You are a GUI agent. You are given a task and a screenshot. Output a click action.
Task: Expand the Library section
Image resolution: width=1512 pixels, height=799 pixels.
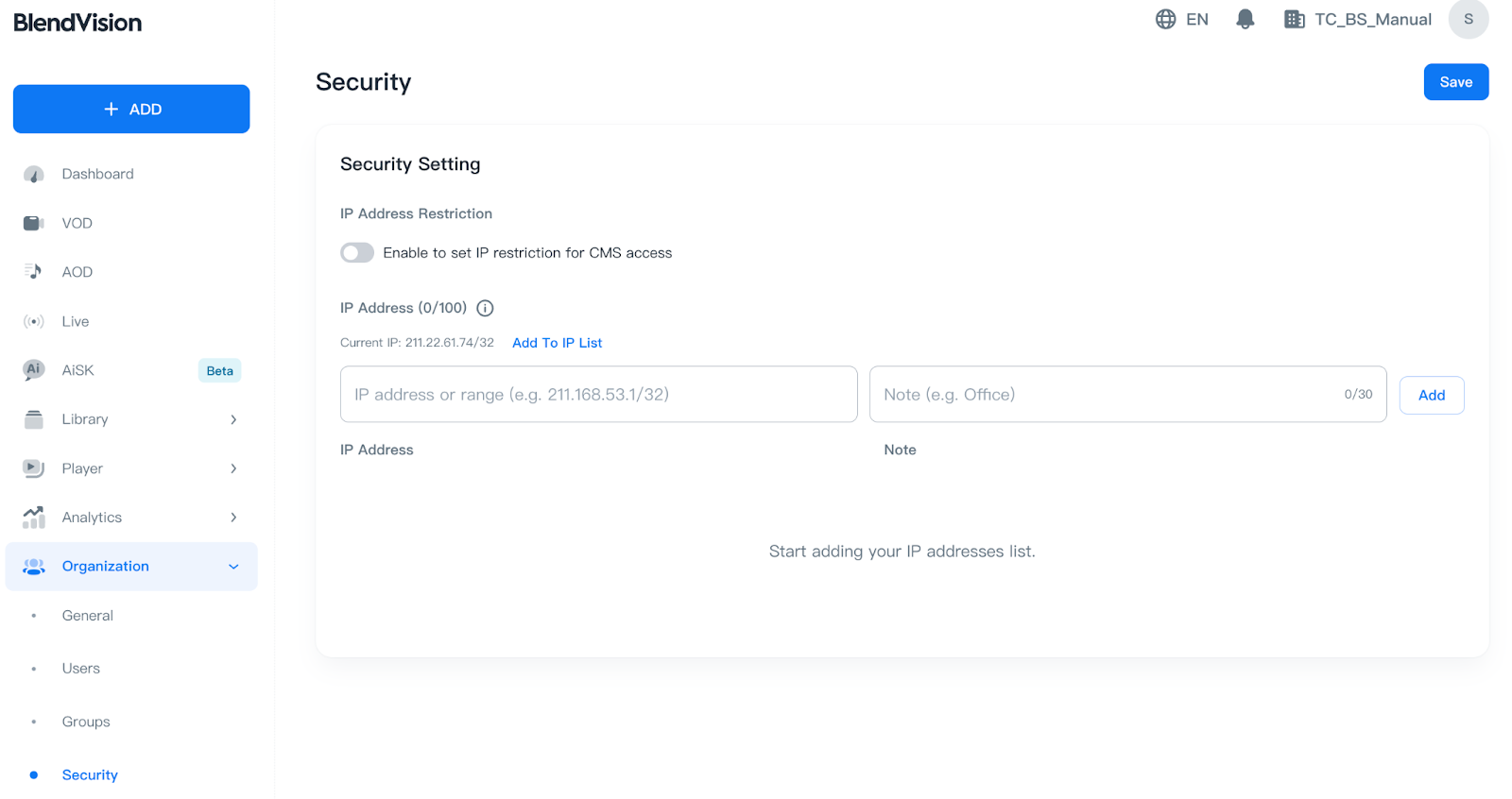[x=233, y=419]
